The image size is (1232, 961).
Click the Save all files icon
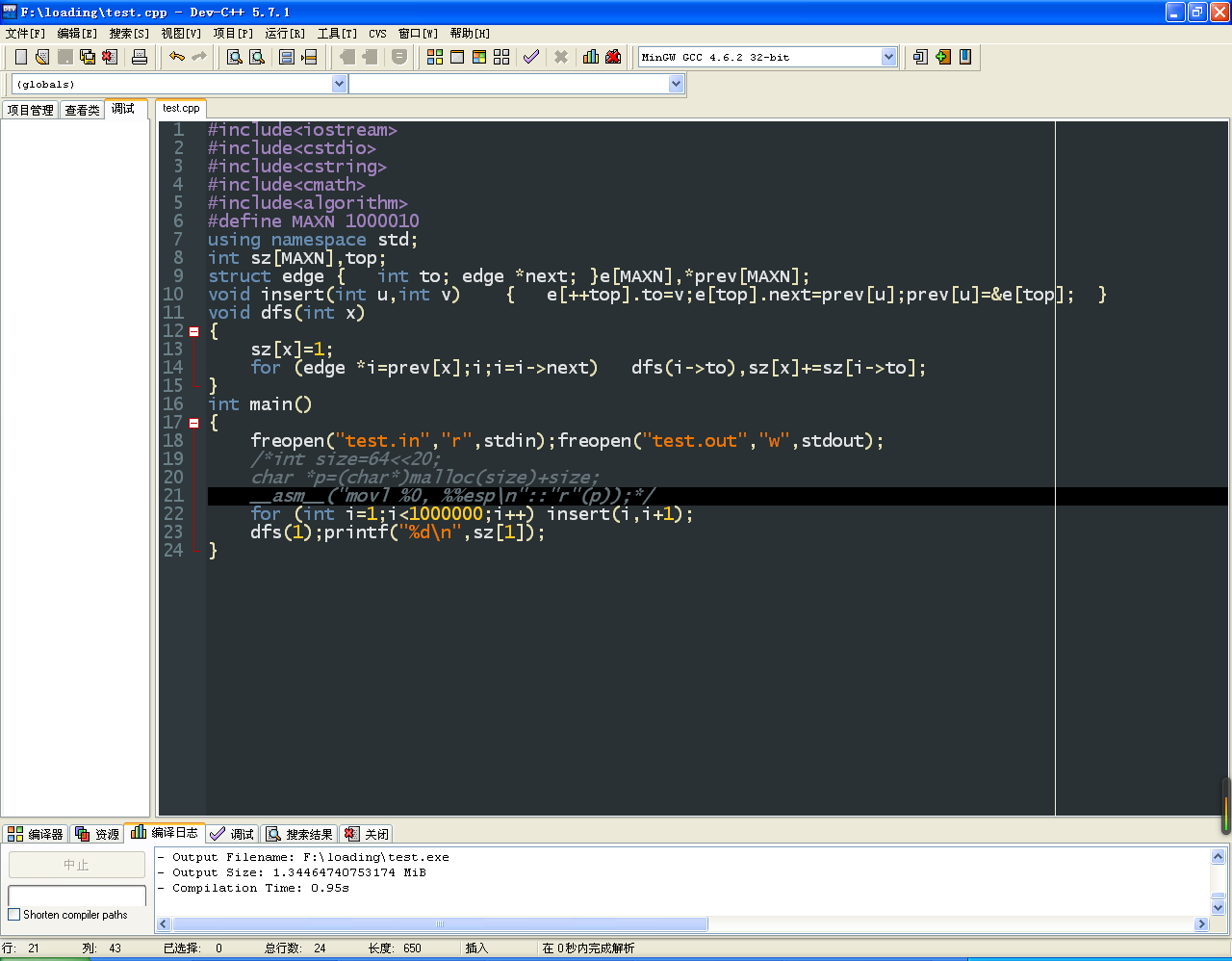88,57
